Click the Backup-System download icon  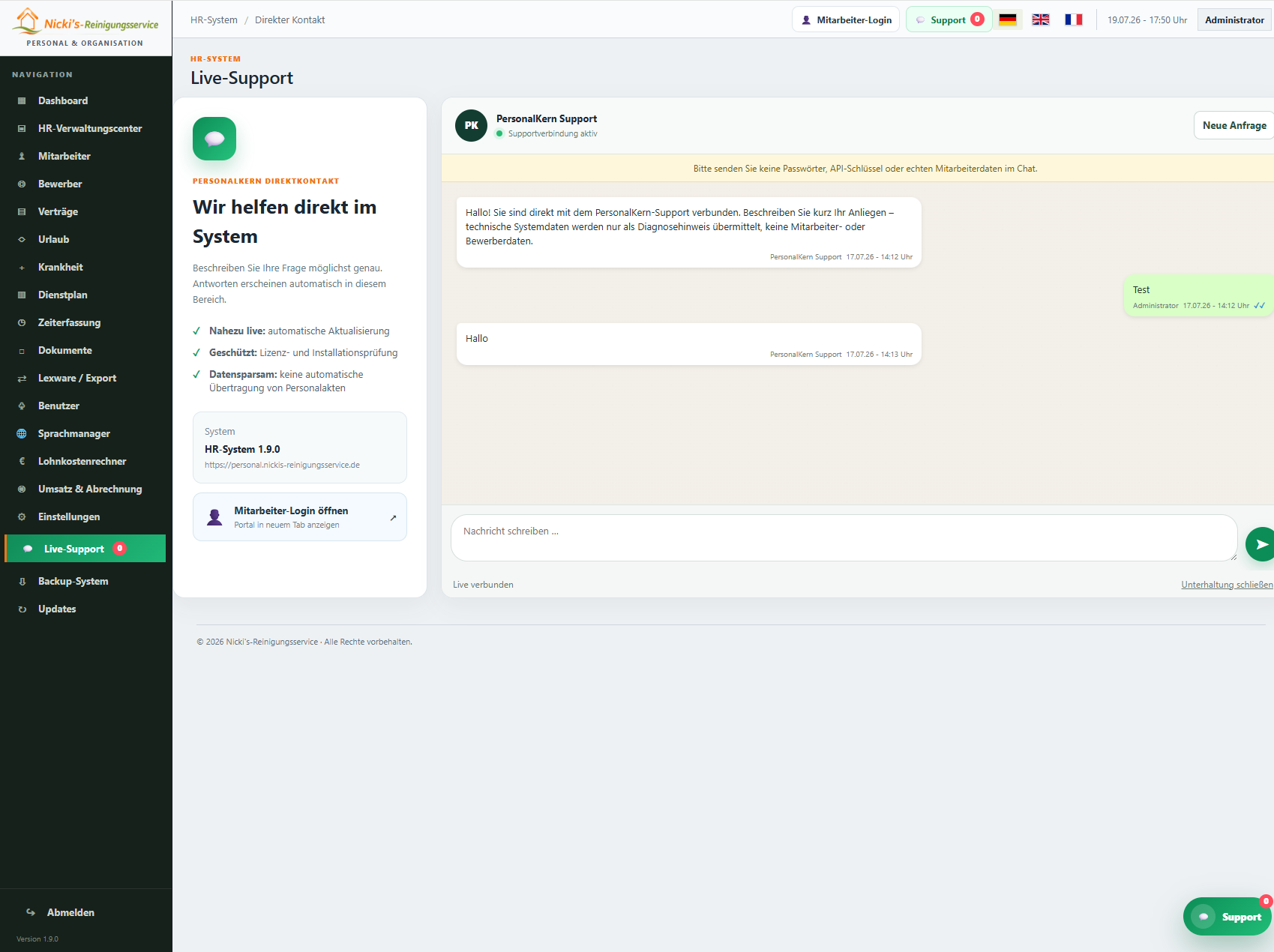point(22,581)
